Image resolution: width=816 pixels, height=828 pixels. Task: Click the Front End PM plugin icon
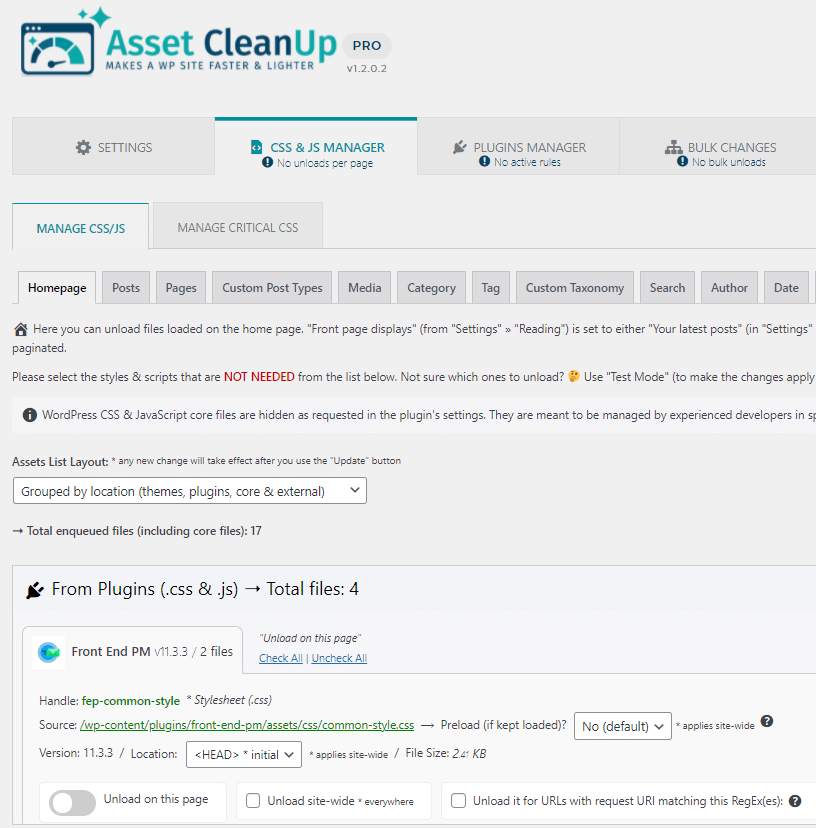point(49,652)
